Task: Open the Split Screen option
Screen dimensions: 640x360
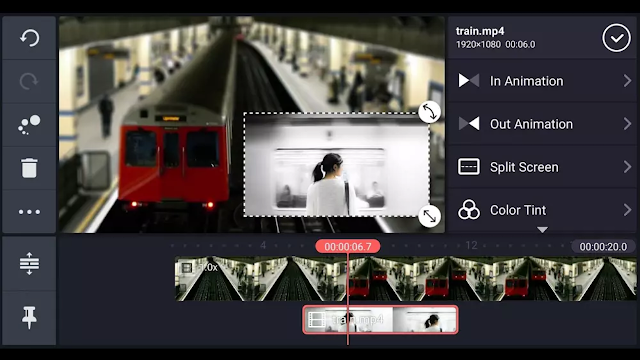Action: point(542,167)
